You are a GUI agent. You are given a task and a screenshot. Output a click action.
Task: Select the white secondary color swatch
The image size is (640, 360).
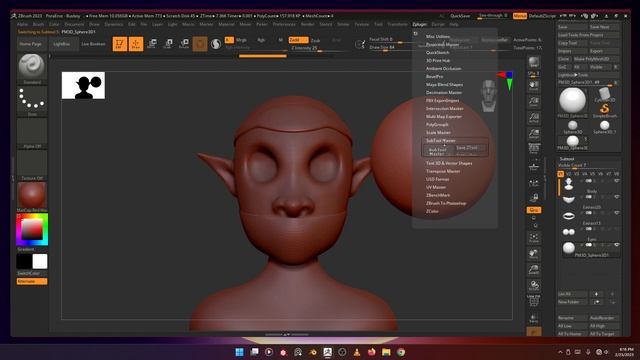[x=40, y=262]
